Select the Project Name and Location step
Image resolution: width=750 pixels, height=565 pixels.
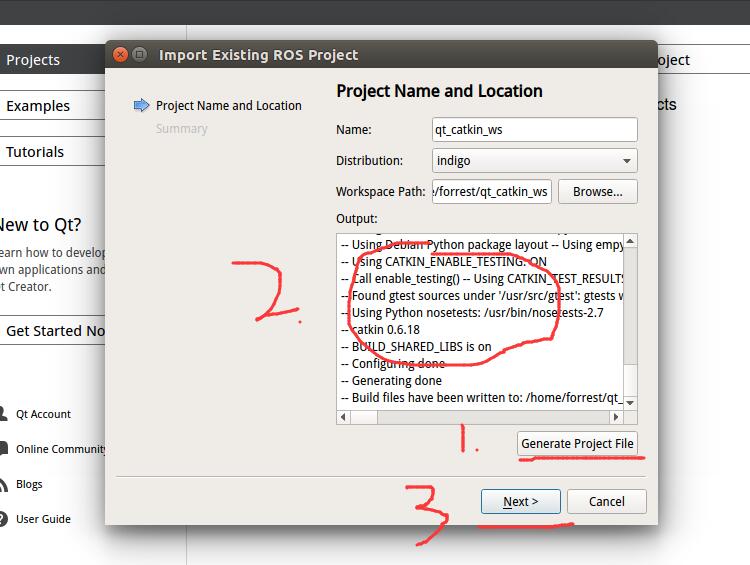(x=229, y=105)
